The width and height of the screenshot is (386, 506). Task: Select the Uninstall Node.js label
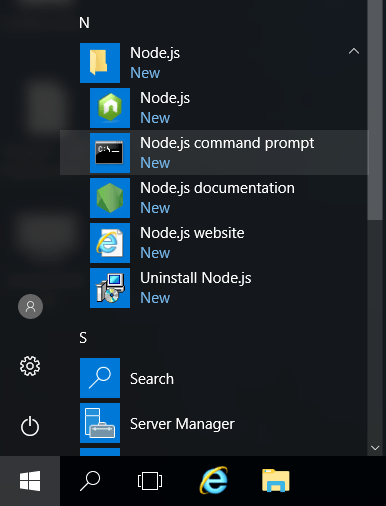pyautogui.click(x=196, y=278)
